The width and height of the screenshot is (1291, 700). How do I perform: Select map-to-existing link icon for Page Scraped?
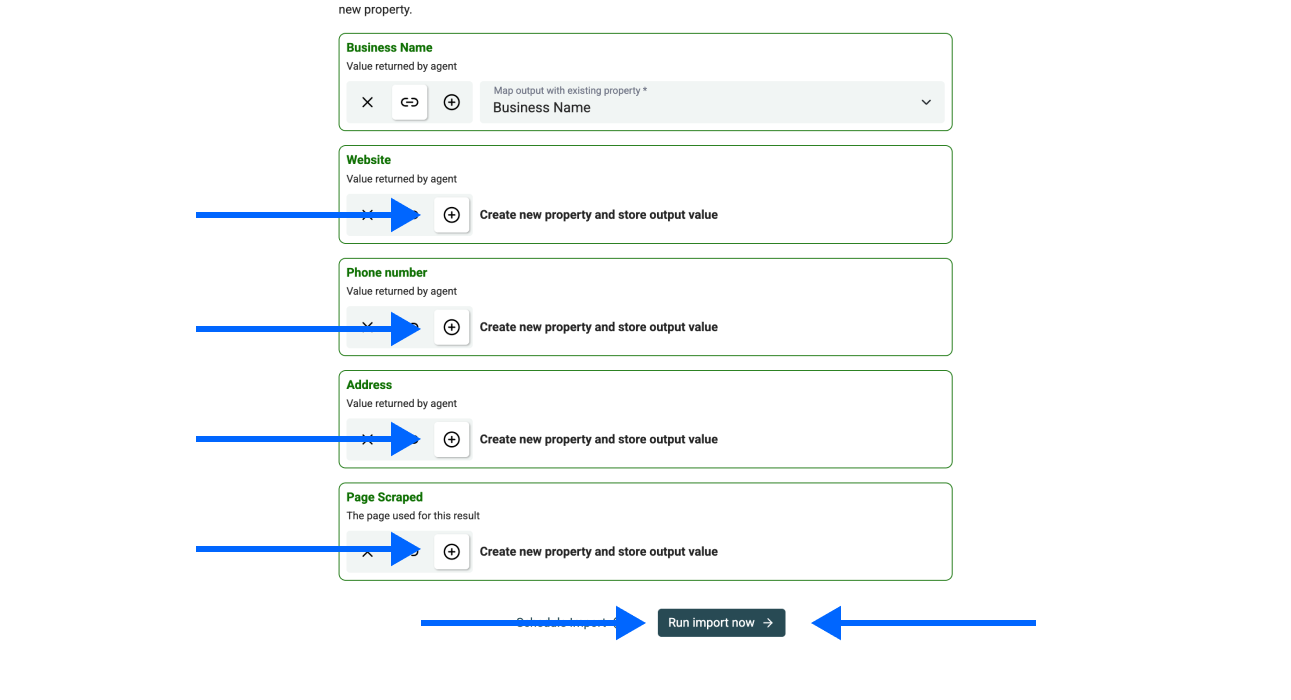411,552
